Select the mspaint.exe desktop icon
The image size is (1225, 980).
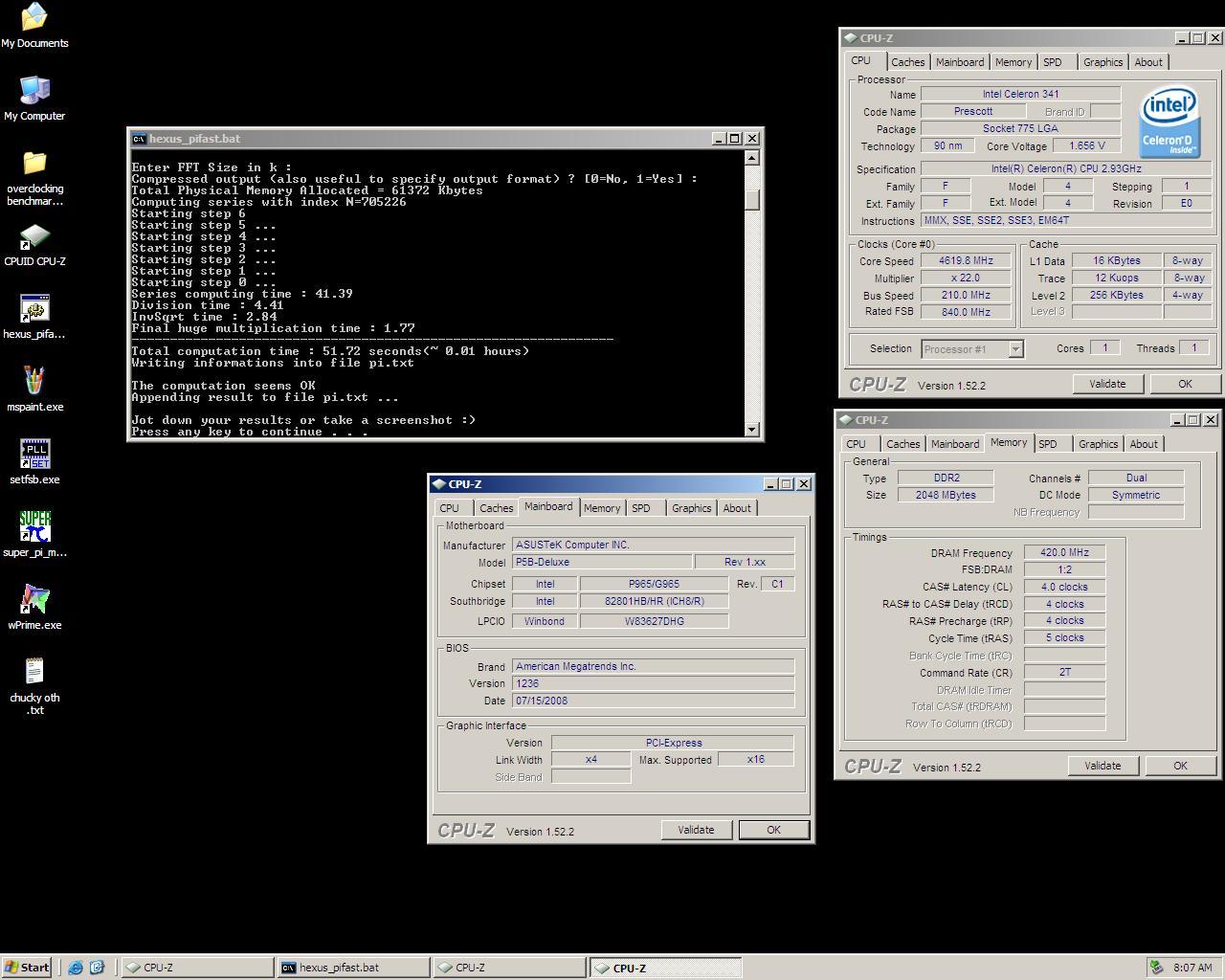point(34,390)
